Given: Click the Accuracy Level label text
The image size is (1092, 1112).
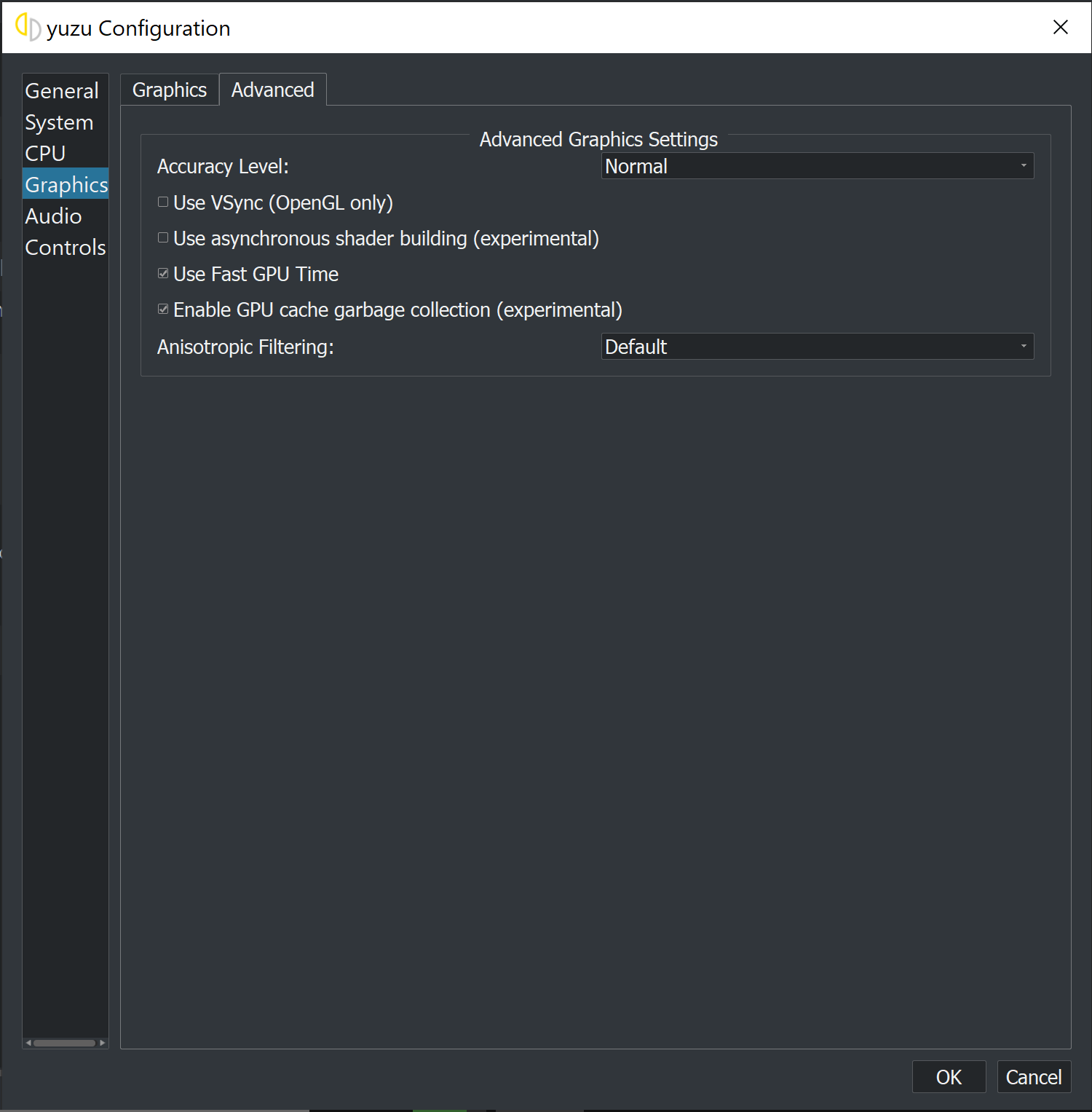Looking at the screenshot, I should [x=223, y=167].
